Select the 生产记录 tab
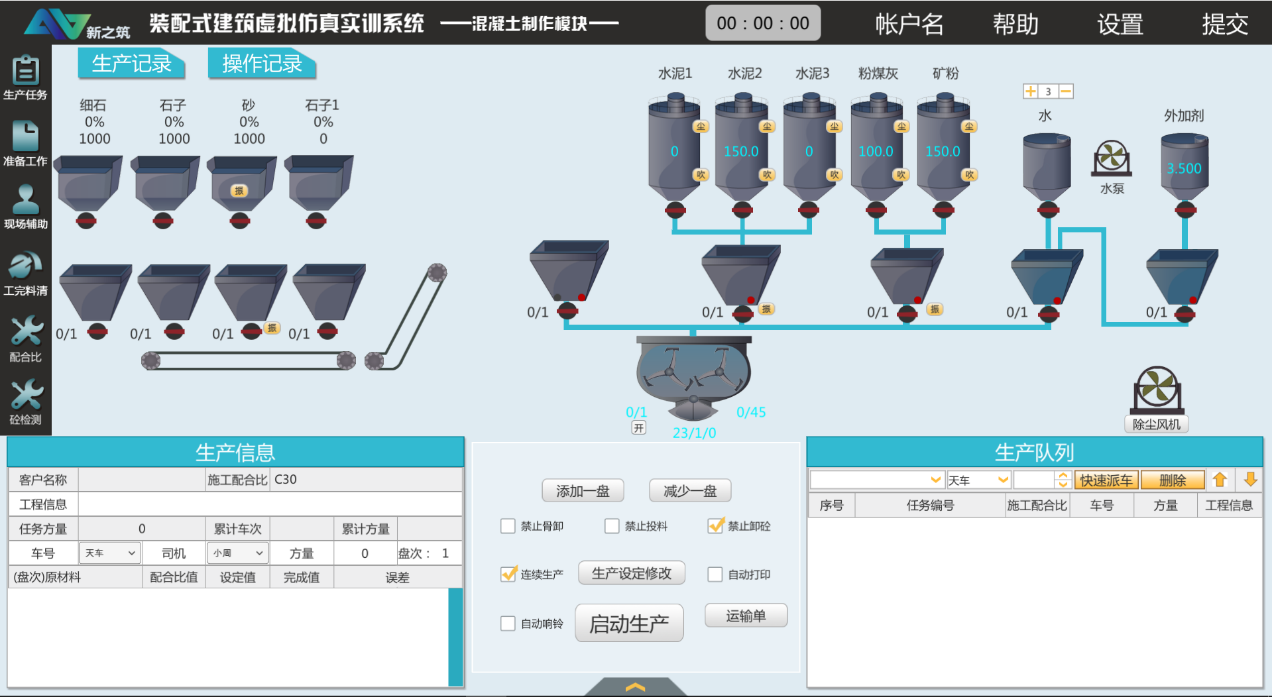This screenshot has height=697, width=1272. point(131,63)
